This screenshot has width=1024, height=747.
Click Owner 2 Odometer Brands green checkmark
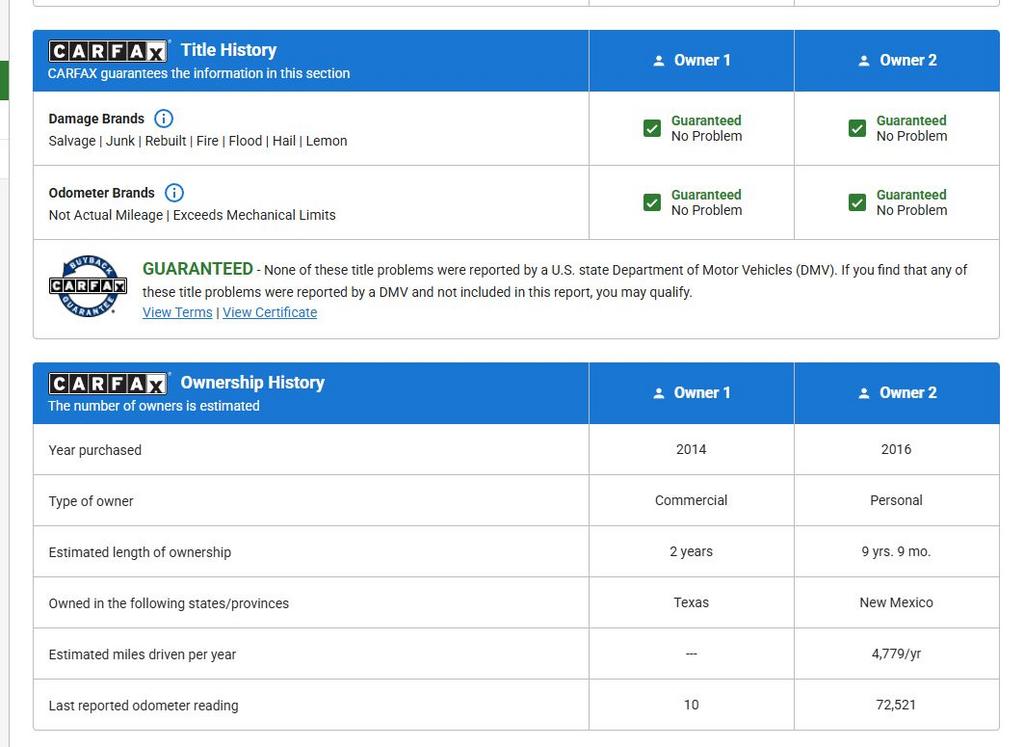857,203
